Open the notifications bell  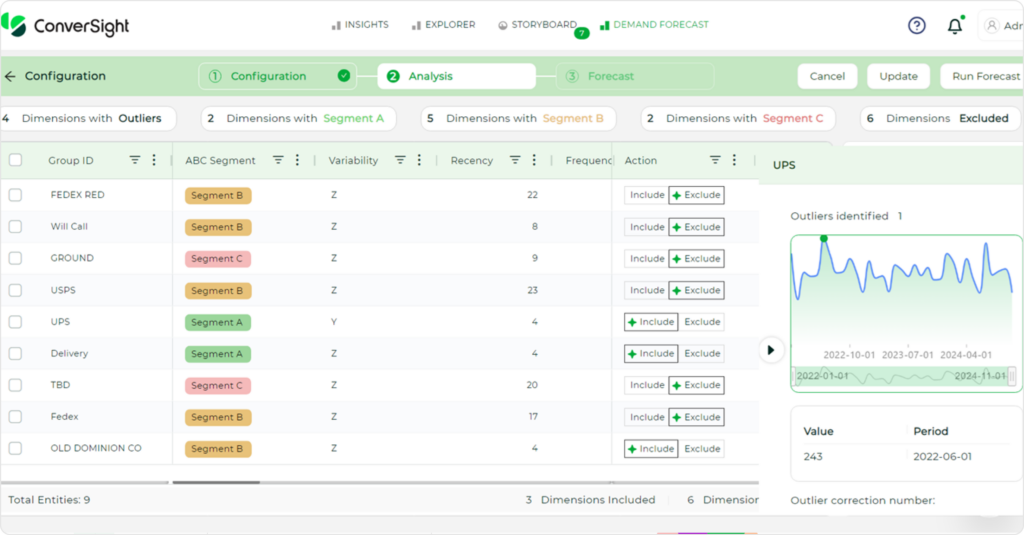pos(955,25)
